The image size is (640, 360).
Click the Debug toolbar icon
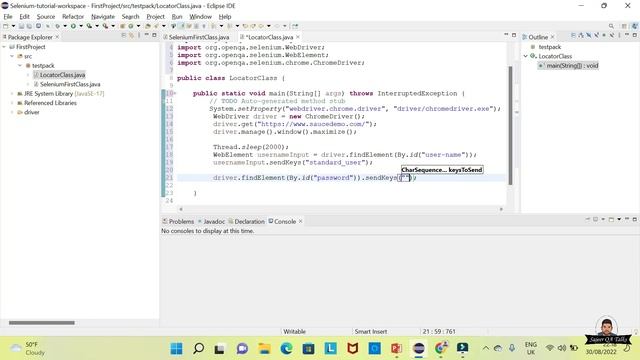coord(58,26)
